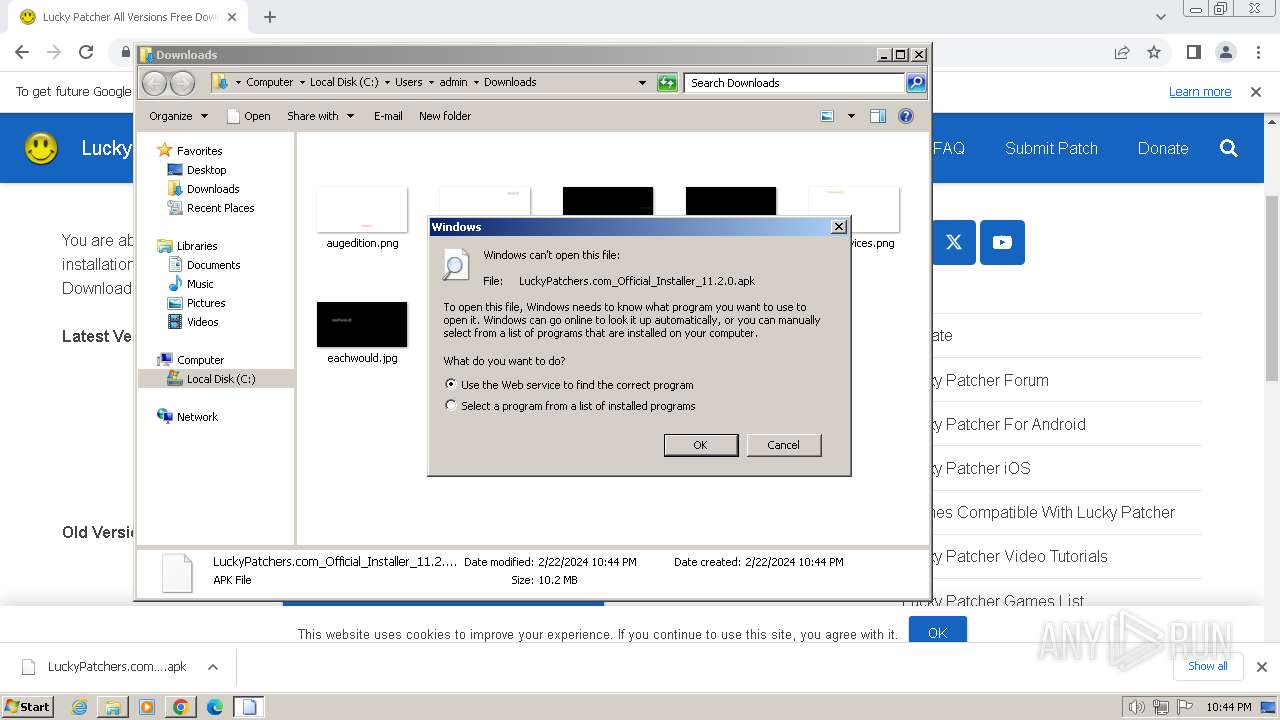Expand download item options chevron

(213, 667)
